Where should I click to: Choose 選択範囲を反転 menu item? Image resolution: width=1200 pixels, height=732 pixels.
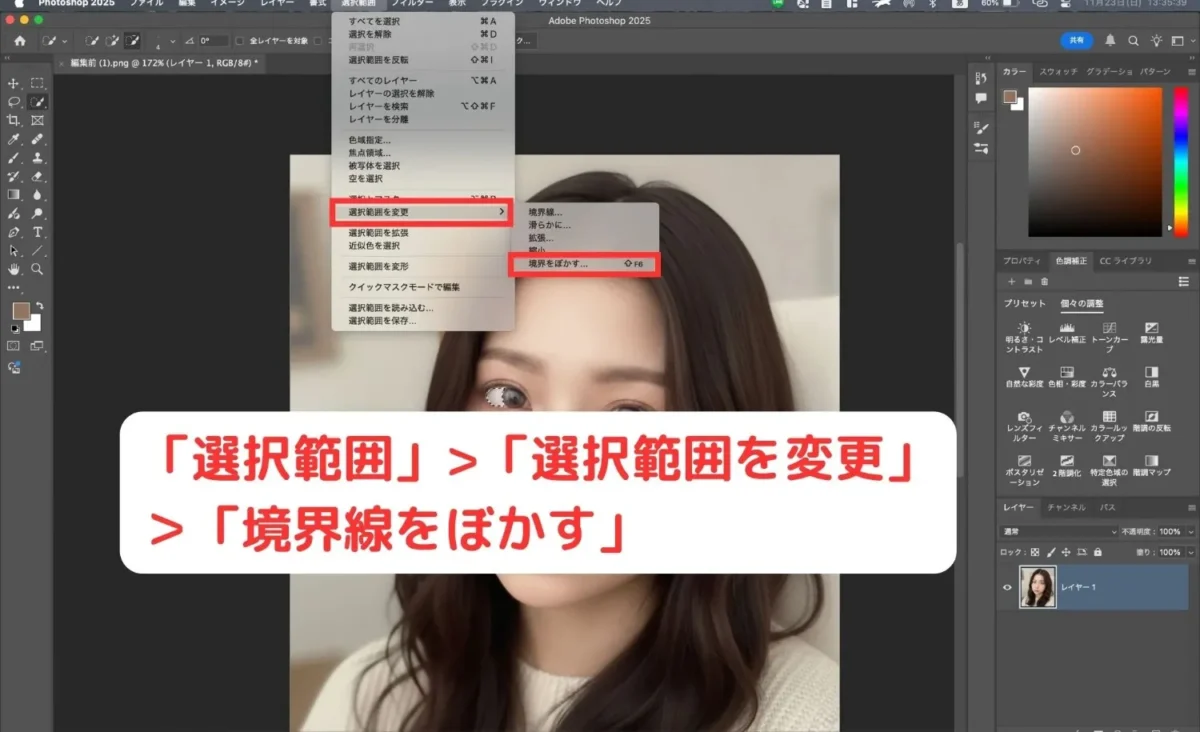423,59
